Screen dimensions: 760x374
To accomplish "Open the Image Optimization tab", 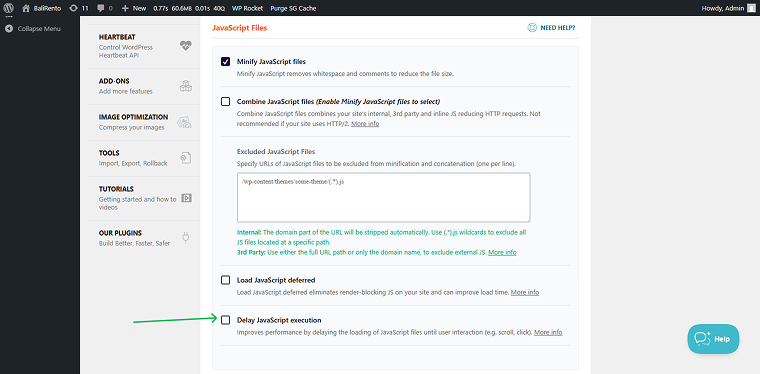I will click(x=144, y=122).
